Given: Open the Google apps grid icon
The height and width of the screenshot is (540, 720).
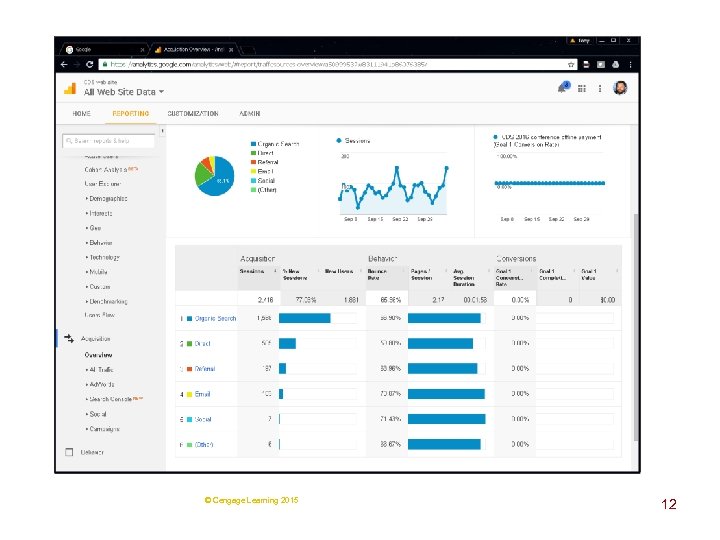Looking at the screenshot, I should 582,89.
